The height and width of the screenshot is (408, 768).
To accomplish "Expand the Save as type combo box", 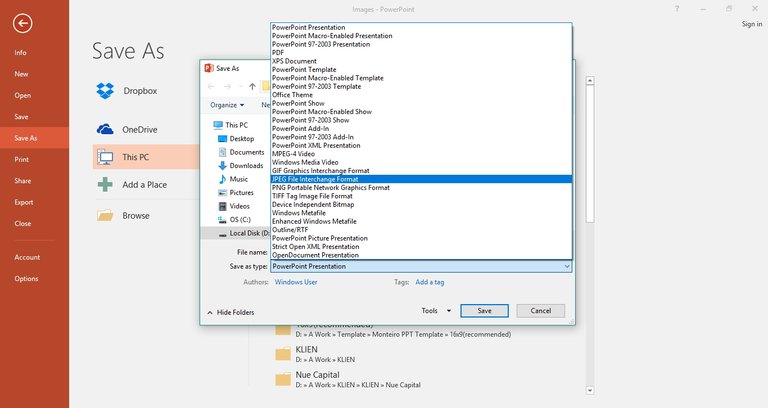I will point(421,266).
